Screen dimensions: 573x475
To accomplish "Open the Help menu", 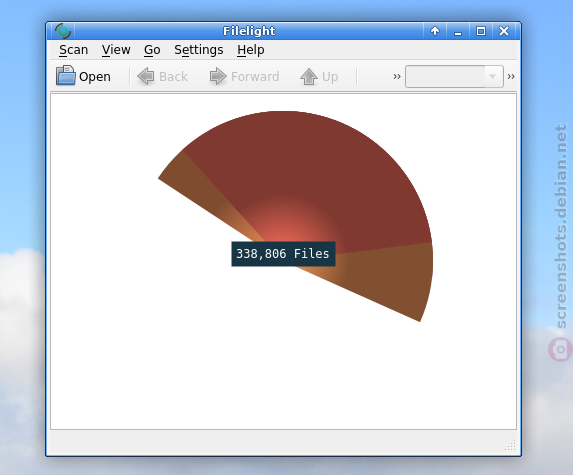I will (x=251, y=50).
